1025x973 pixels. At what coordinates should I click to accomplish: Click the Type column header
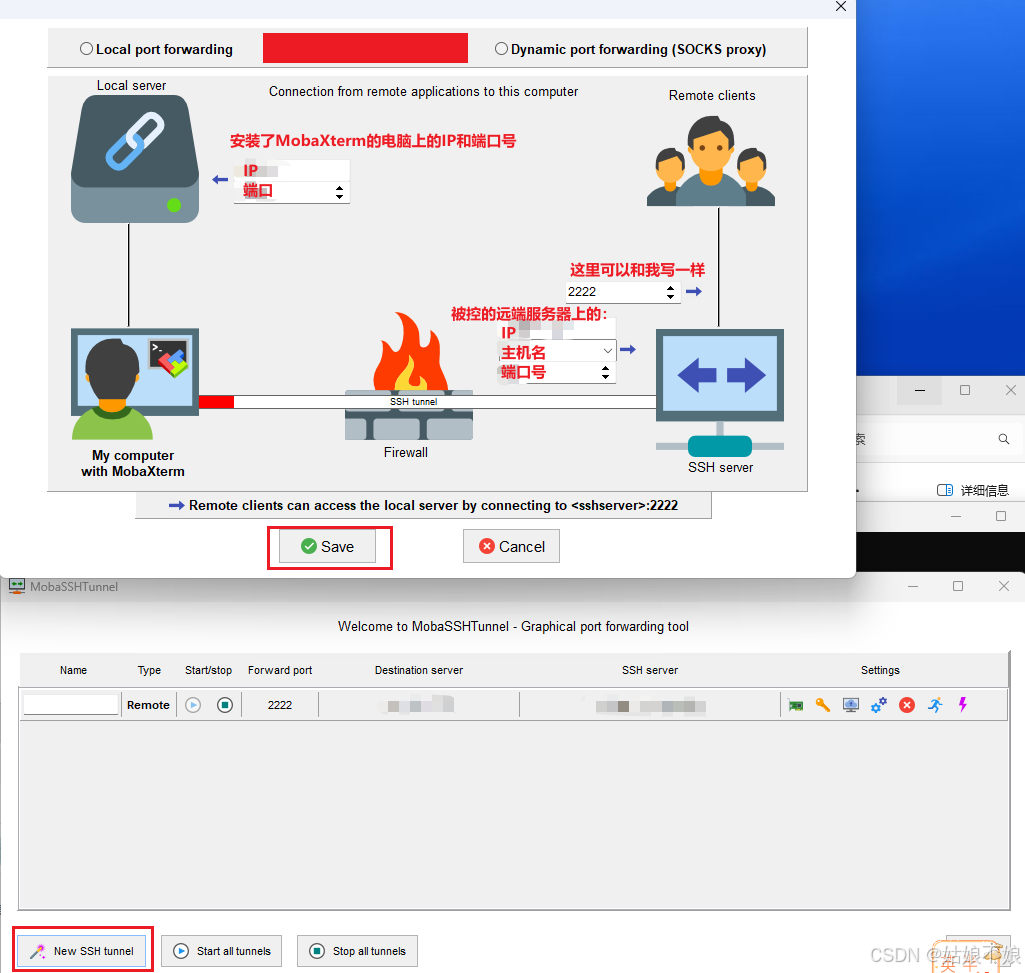click(149, 670)
